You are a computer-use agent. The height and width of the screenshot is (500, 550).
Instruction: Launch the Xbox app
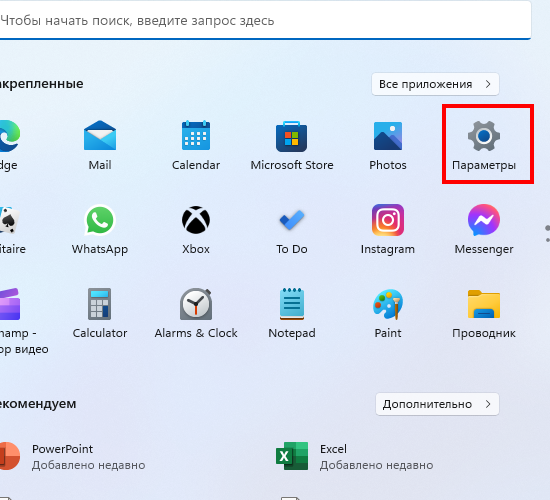click(196, 229)
